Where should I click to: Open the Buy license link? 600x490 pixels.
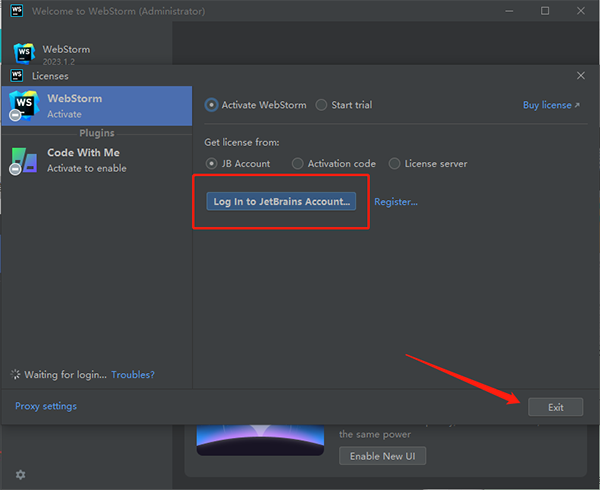click(551, 105)
